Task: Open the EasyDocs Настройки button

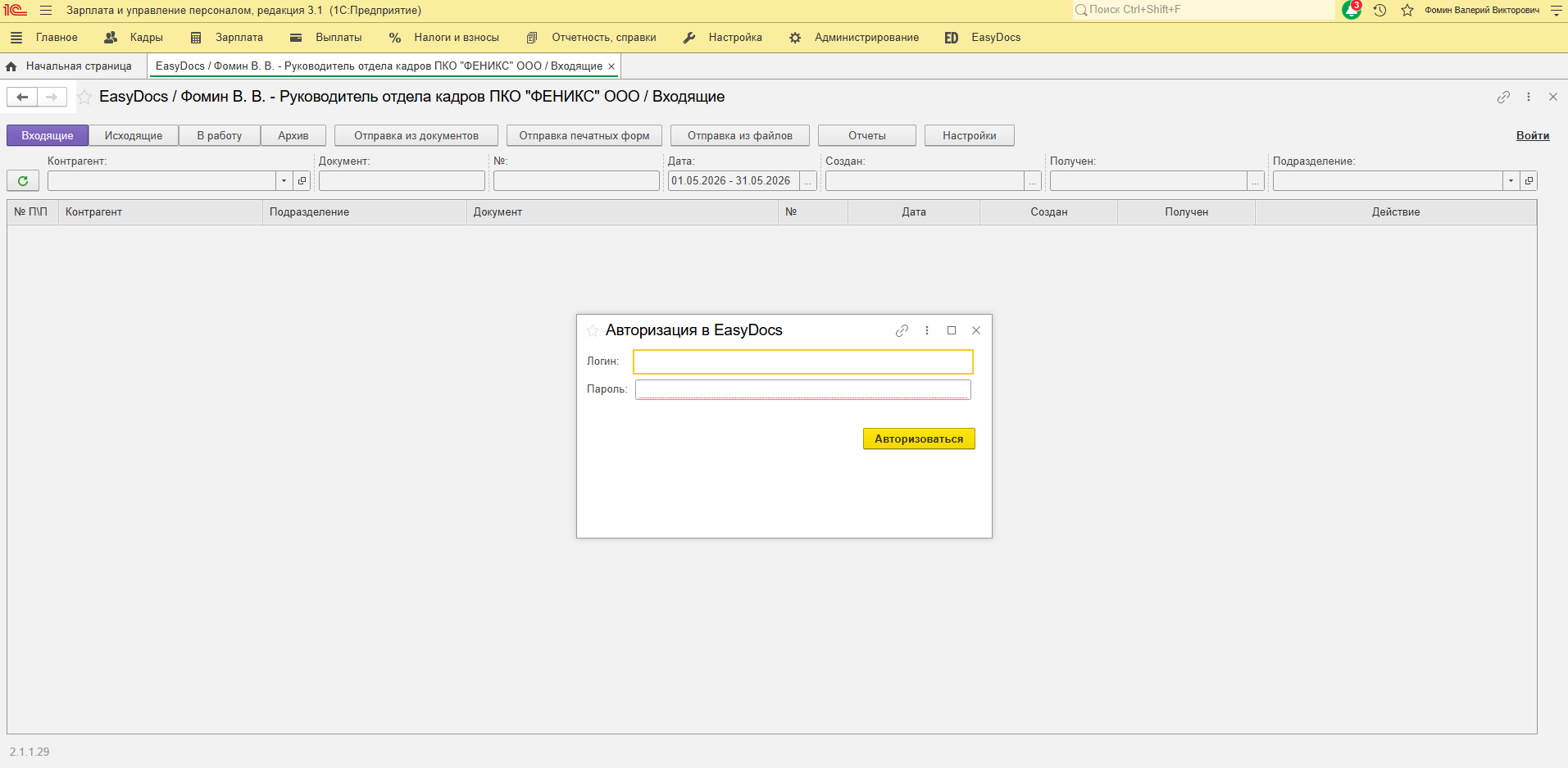Action: point(970,136)
